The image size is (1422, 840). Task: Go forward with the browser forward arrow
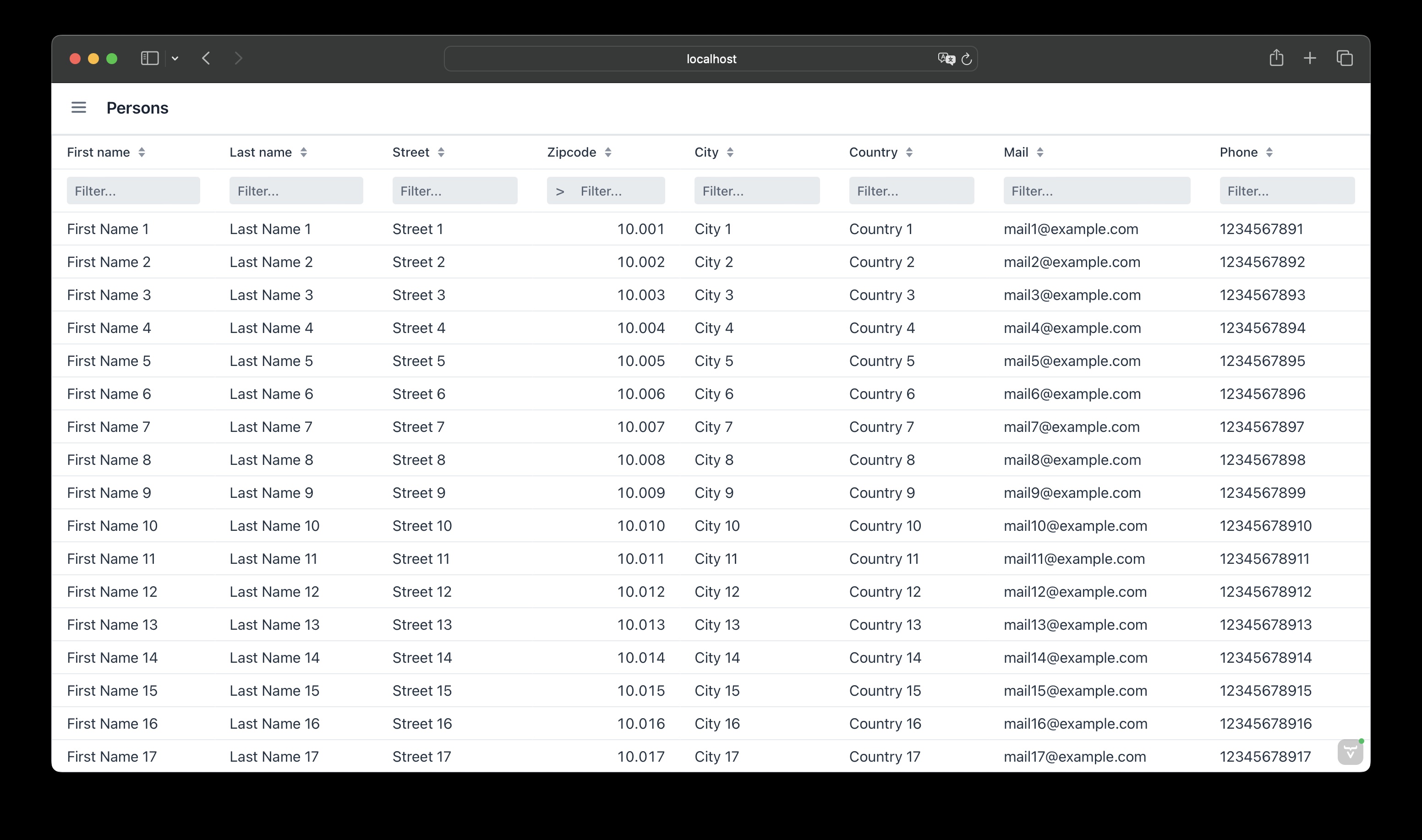click(x=238, y=58)
